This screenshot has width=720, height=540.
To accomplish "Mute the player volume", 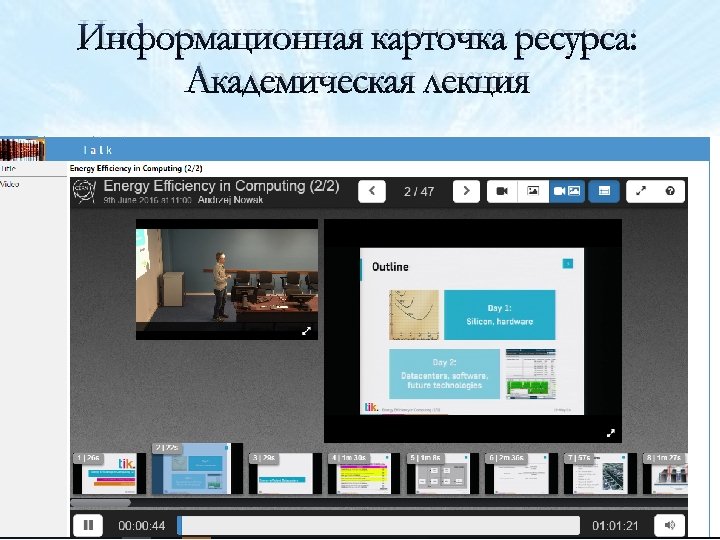I will 669,525.
